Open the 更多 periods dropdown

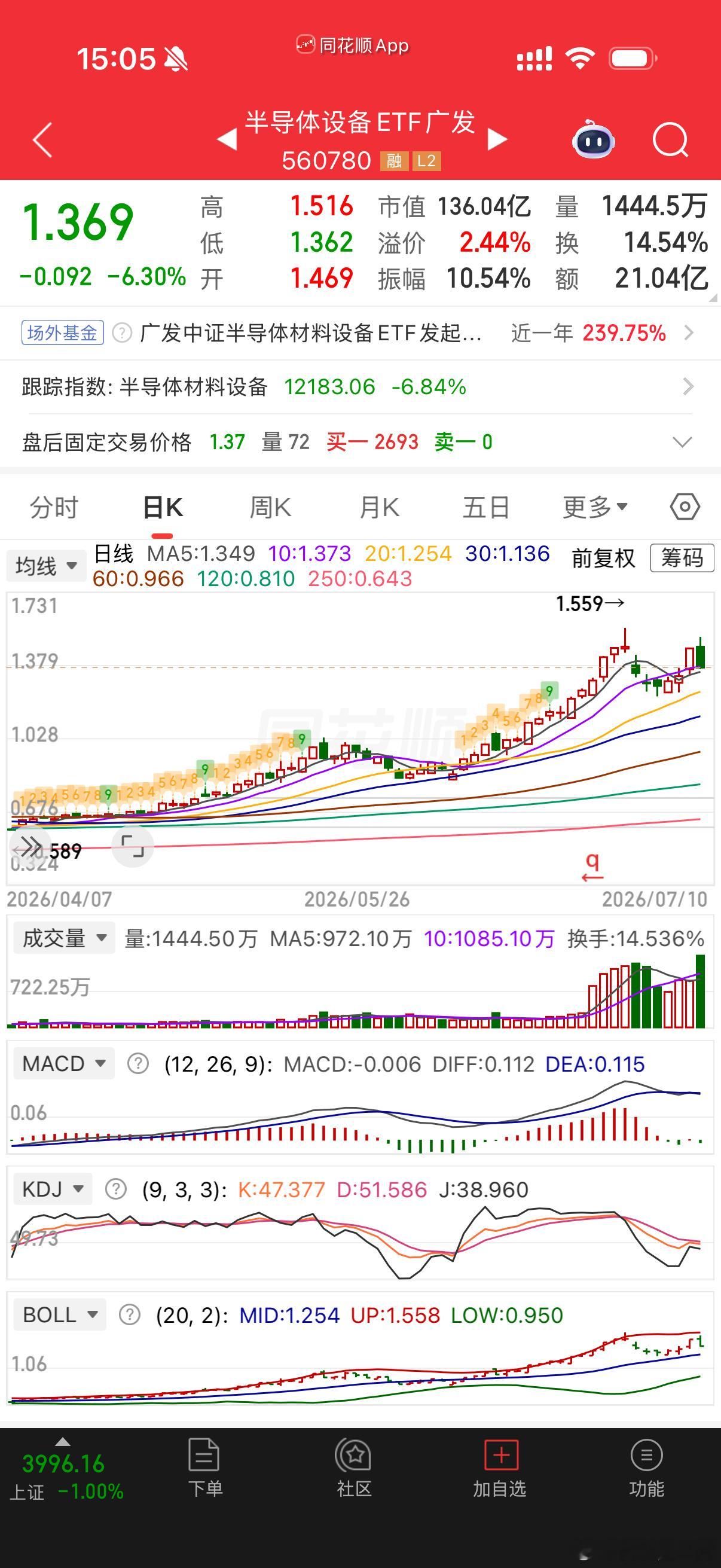[595, 507]
